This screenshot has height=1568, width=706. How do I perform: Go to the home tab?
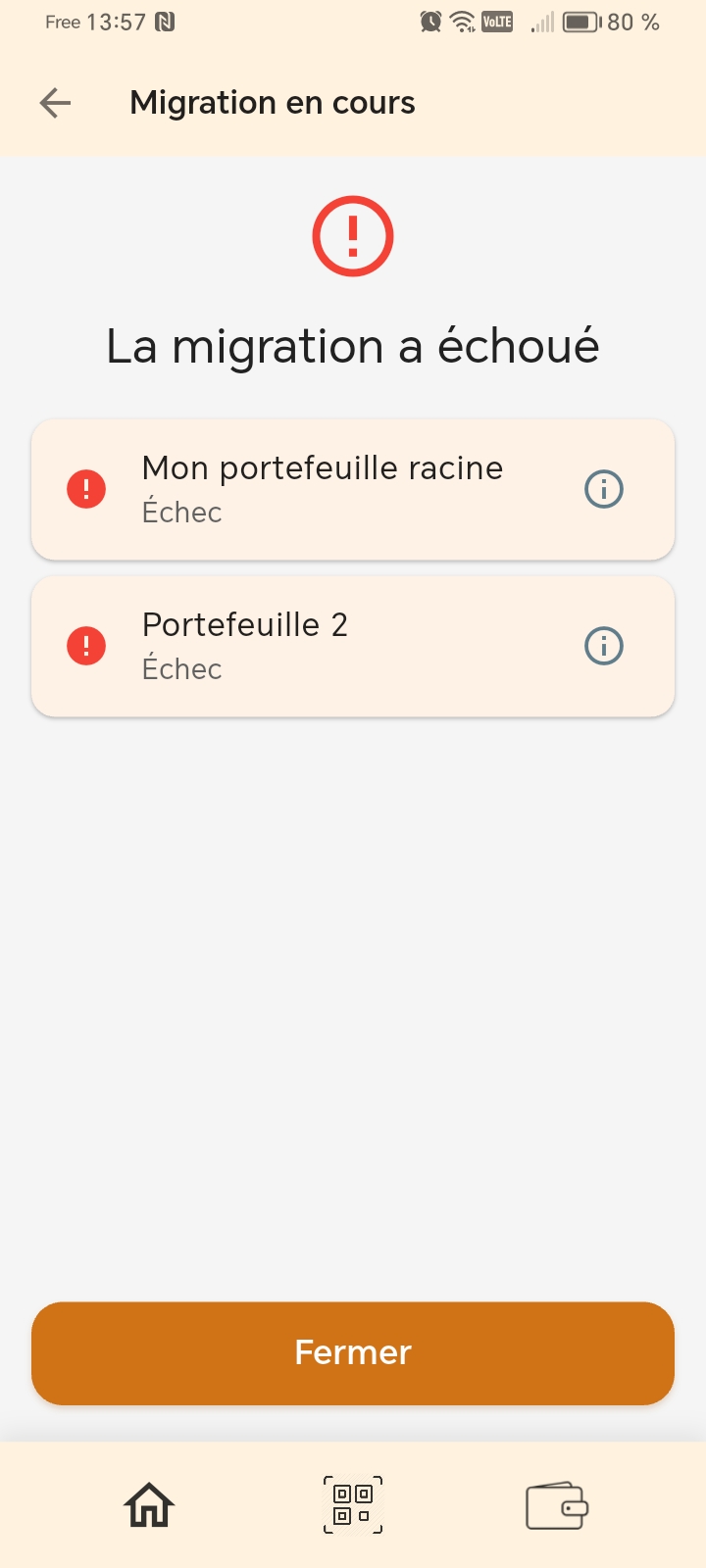(149, 1505)
